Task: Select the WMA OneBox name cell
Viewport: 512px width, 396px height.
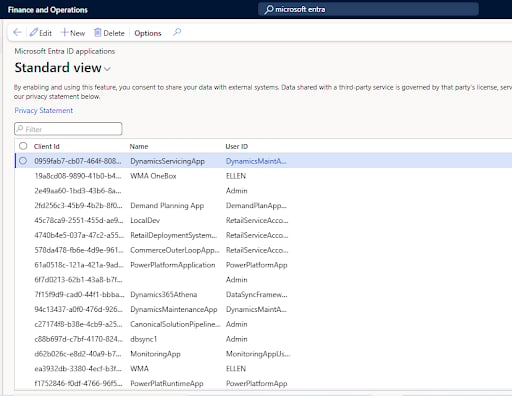Action: pos(153,176)
